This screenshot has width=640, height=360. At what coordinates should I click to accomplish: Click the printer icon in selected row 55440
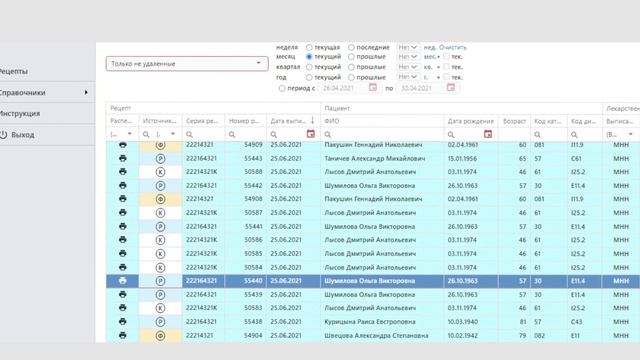(x=122, y=281)
